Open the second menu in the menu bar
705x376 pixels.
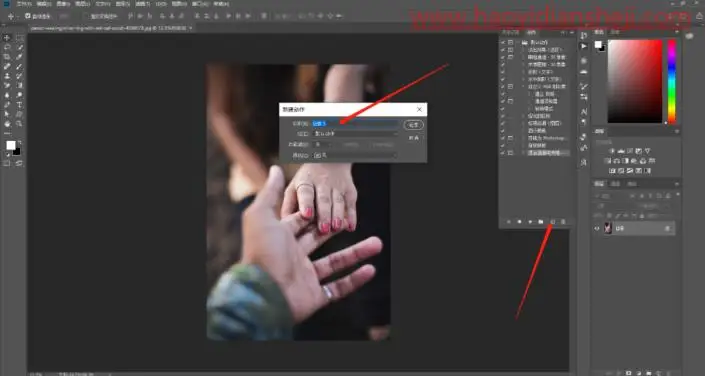(x=44, y=4)
